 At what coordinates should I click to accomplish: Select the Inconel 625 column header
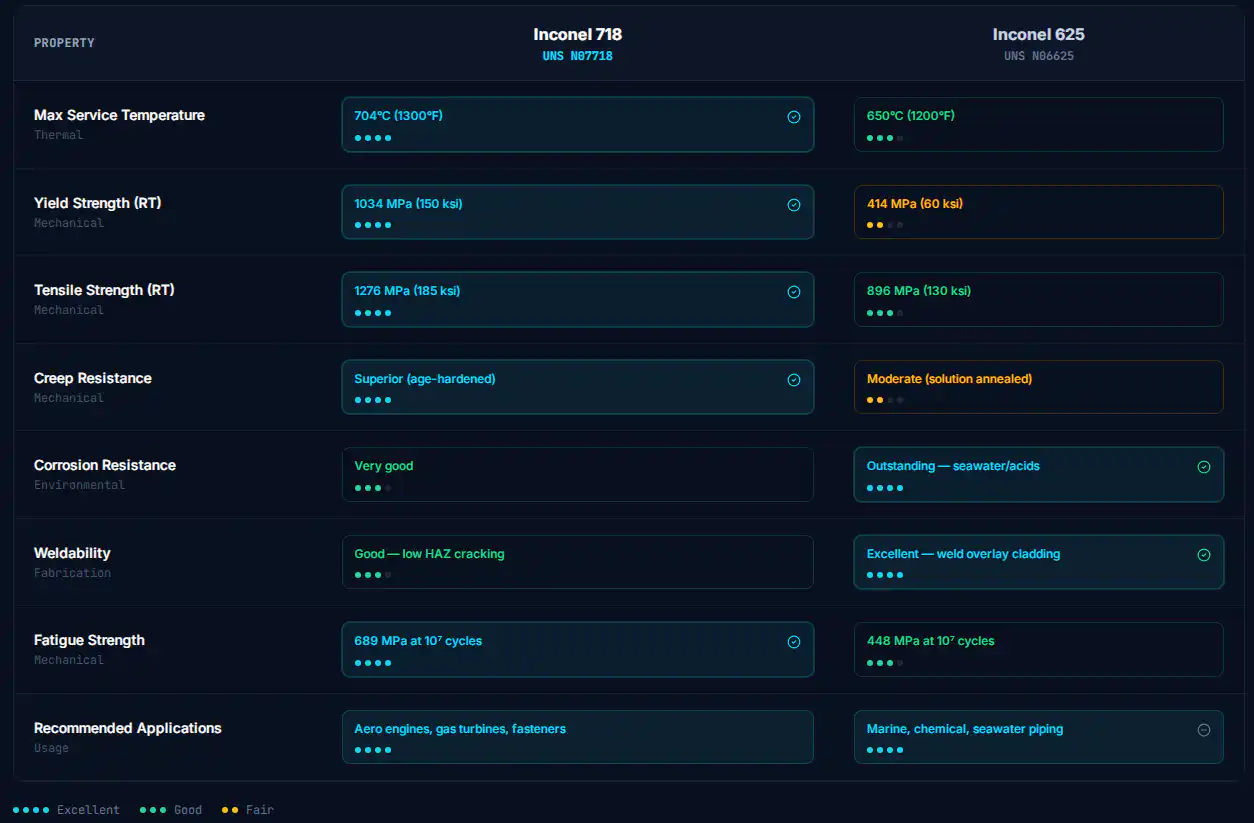click(x=1038, y=34)
